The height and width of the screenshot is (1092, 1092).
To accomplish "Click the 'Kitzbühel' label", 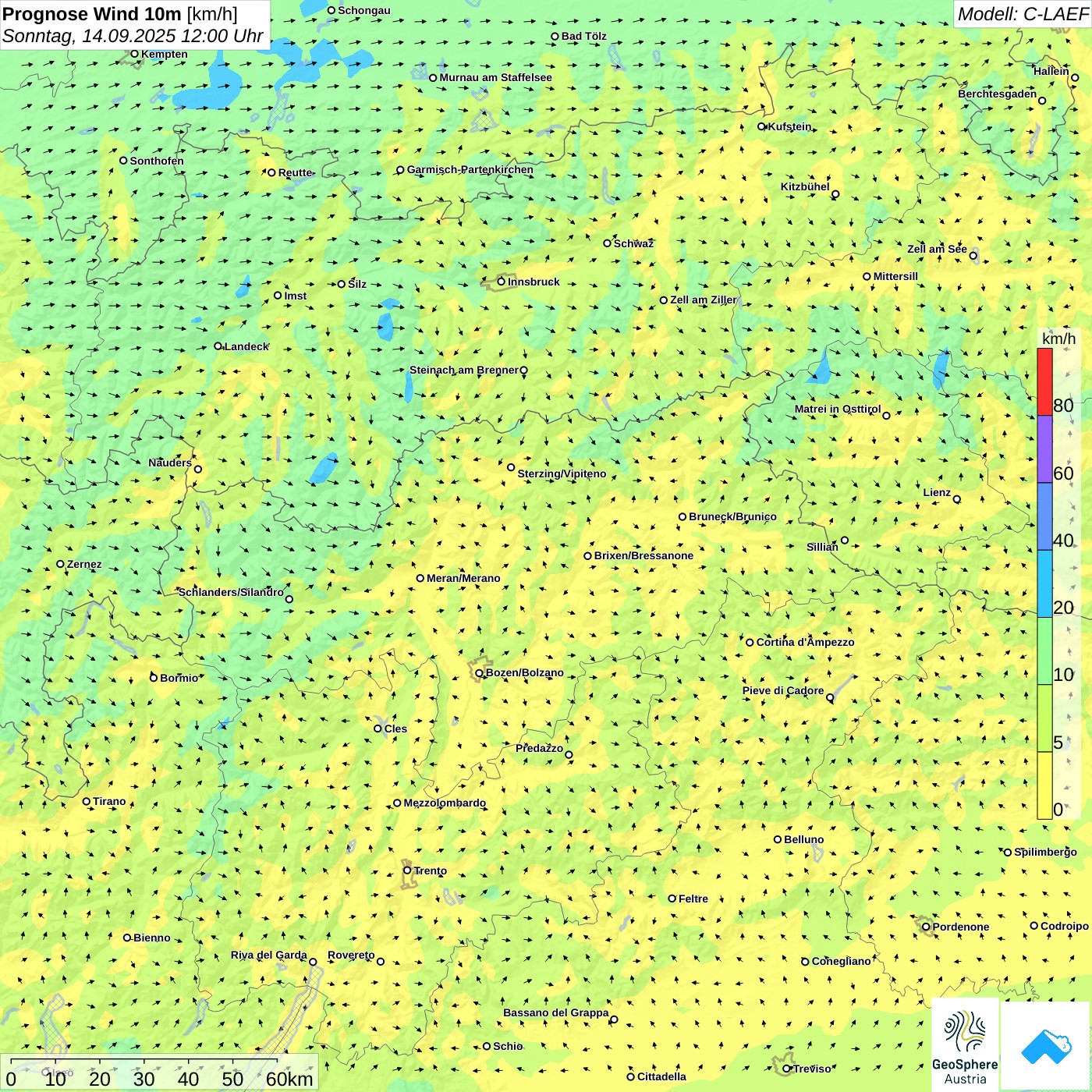I will (805, 186).
